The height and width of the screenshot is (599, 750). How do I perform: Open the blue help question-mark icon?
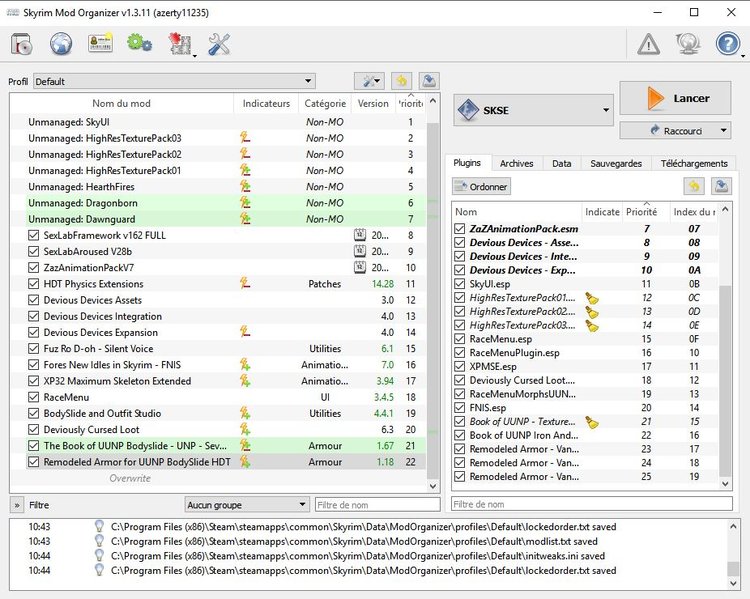tap(727, 44)
